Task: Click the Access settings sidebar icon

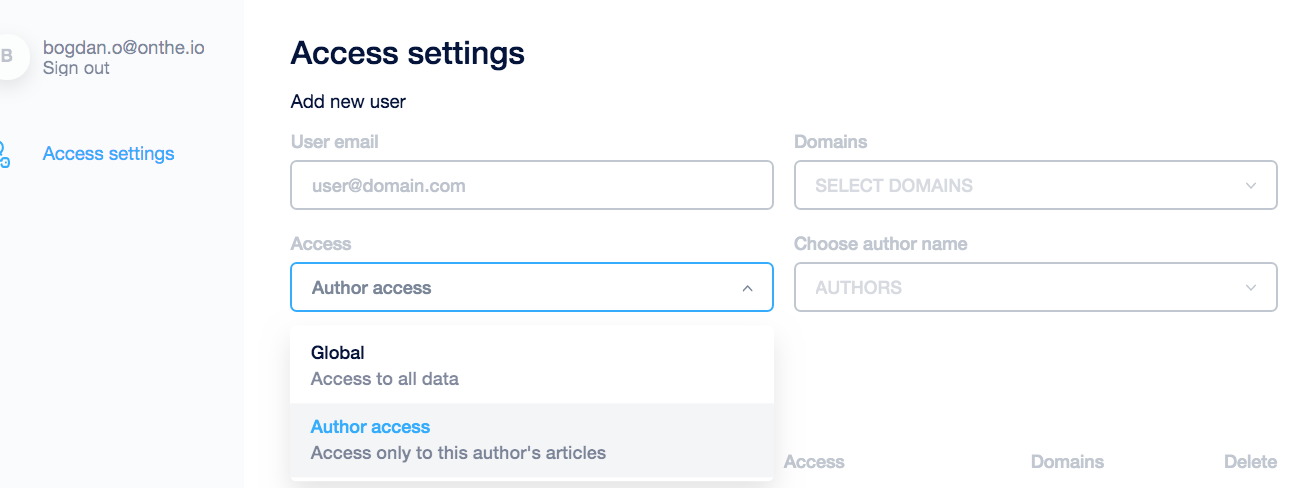Action: coord(4,154)
